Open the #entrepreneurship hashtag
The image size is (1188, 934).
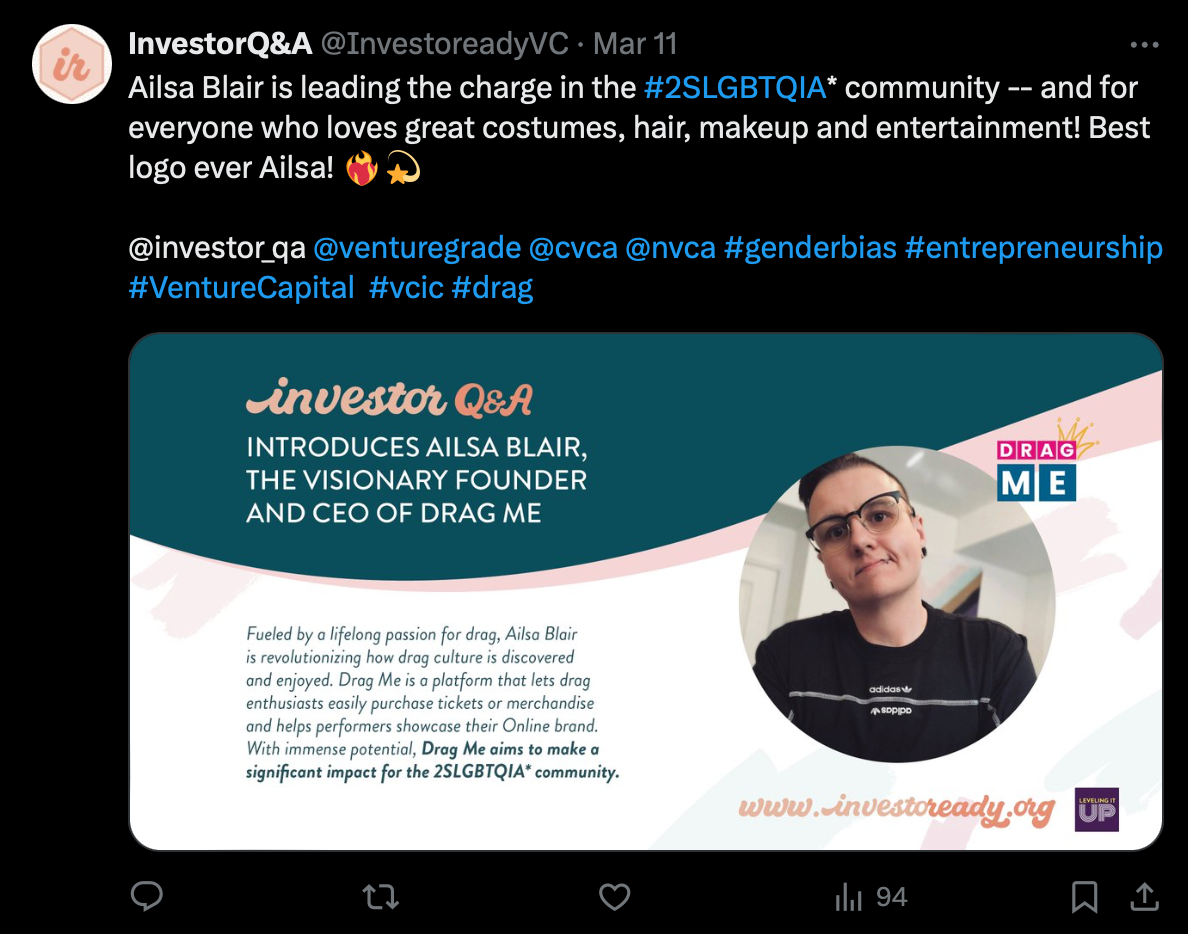1033,248
